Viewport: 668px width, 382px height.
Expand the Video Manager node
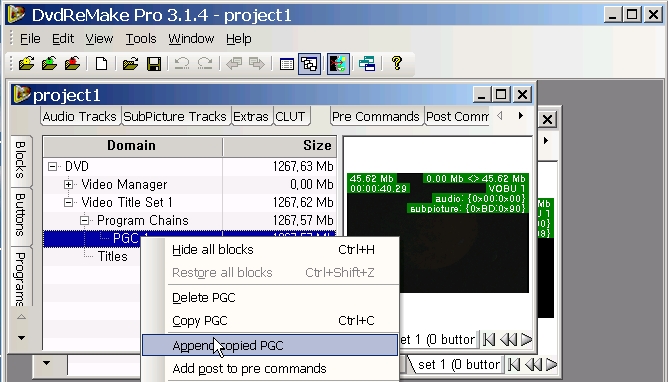(68, 184)
